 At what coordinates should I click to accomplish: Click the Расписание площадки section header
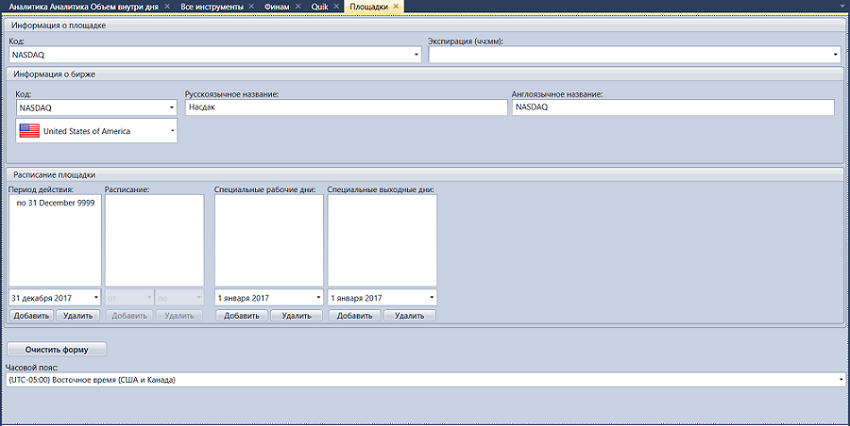point(424,175)
